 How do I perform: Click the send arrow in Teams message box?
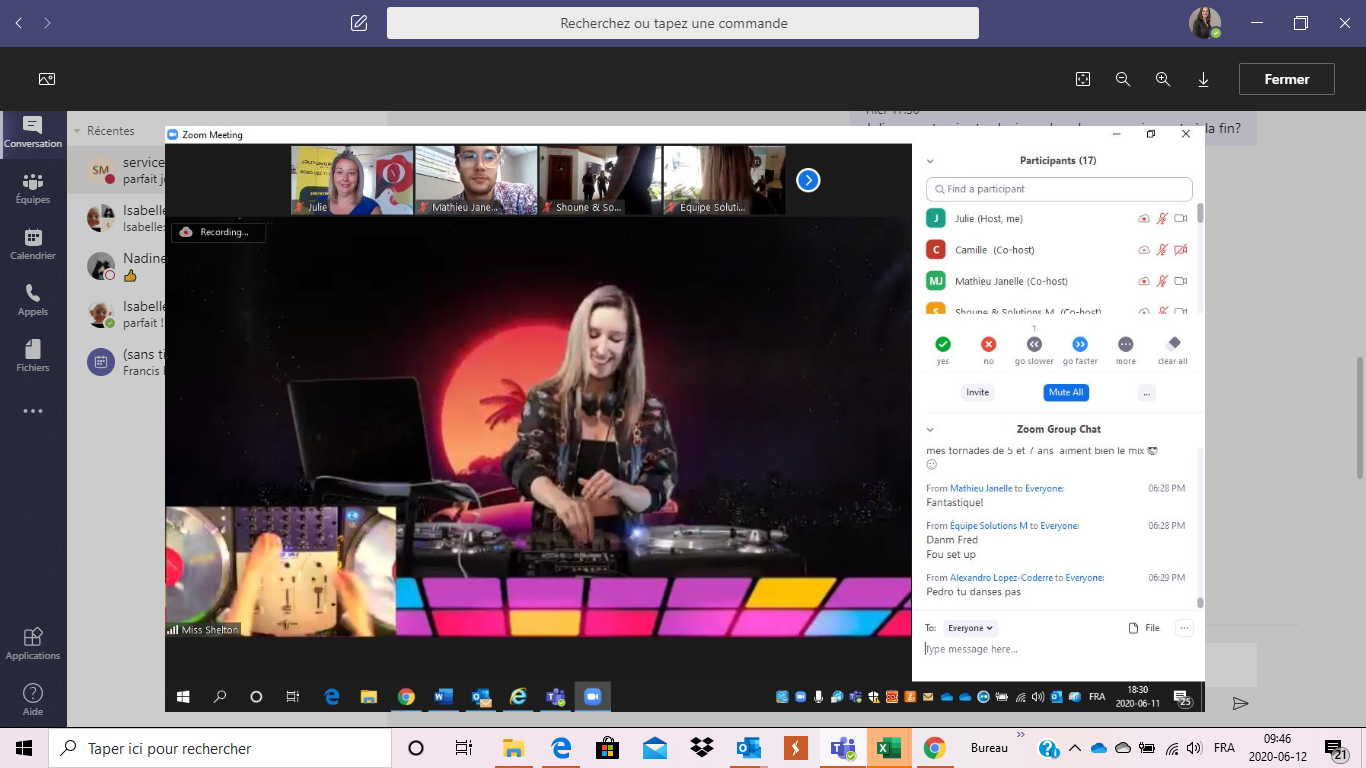(1241, 703)
